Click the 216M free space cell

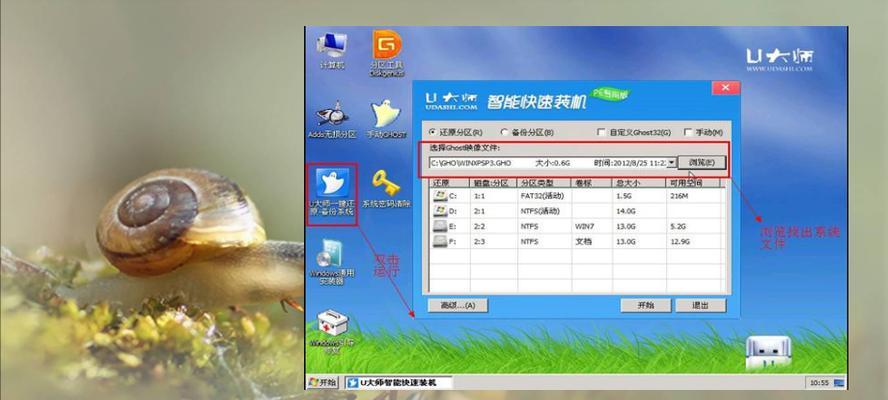[678, 196]
